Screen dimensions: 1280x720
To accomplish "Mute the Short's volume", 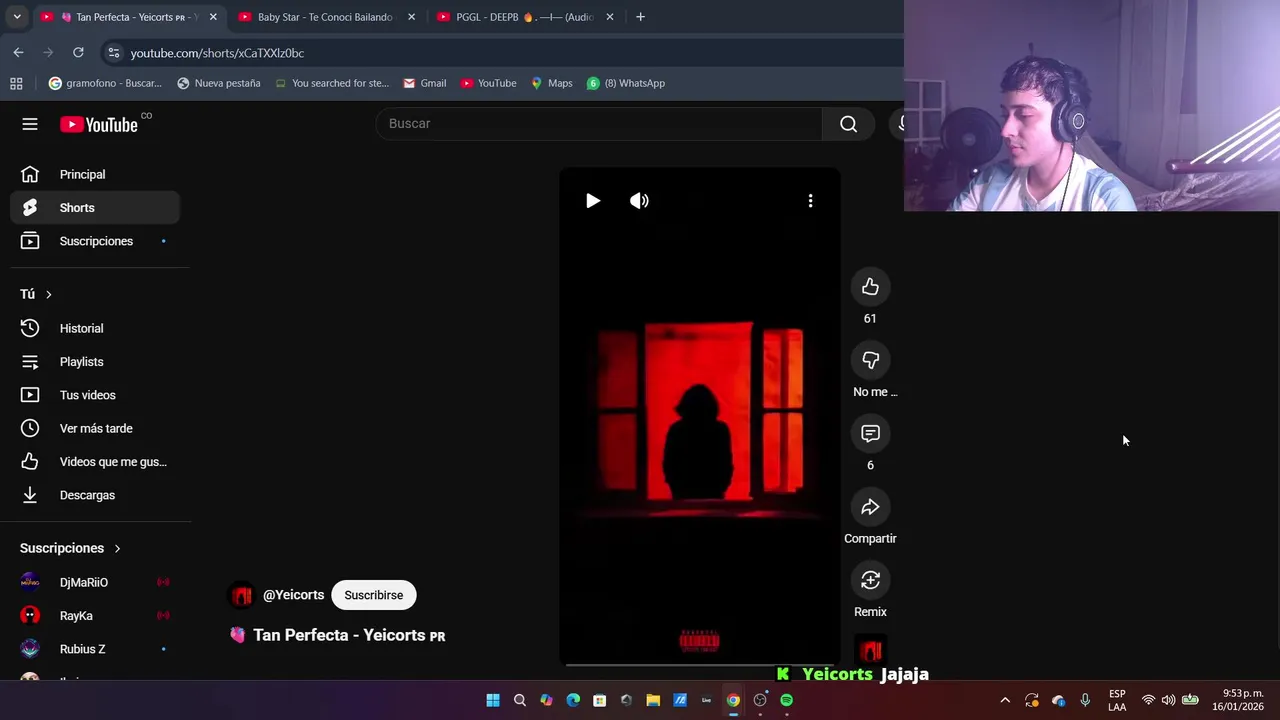I will (x=639, y=201).
